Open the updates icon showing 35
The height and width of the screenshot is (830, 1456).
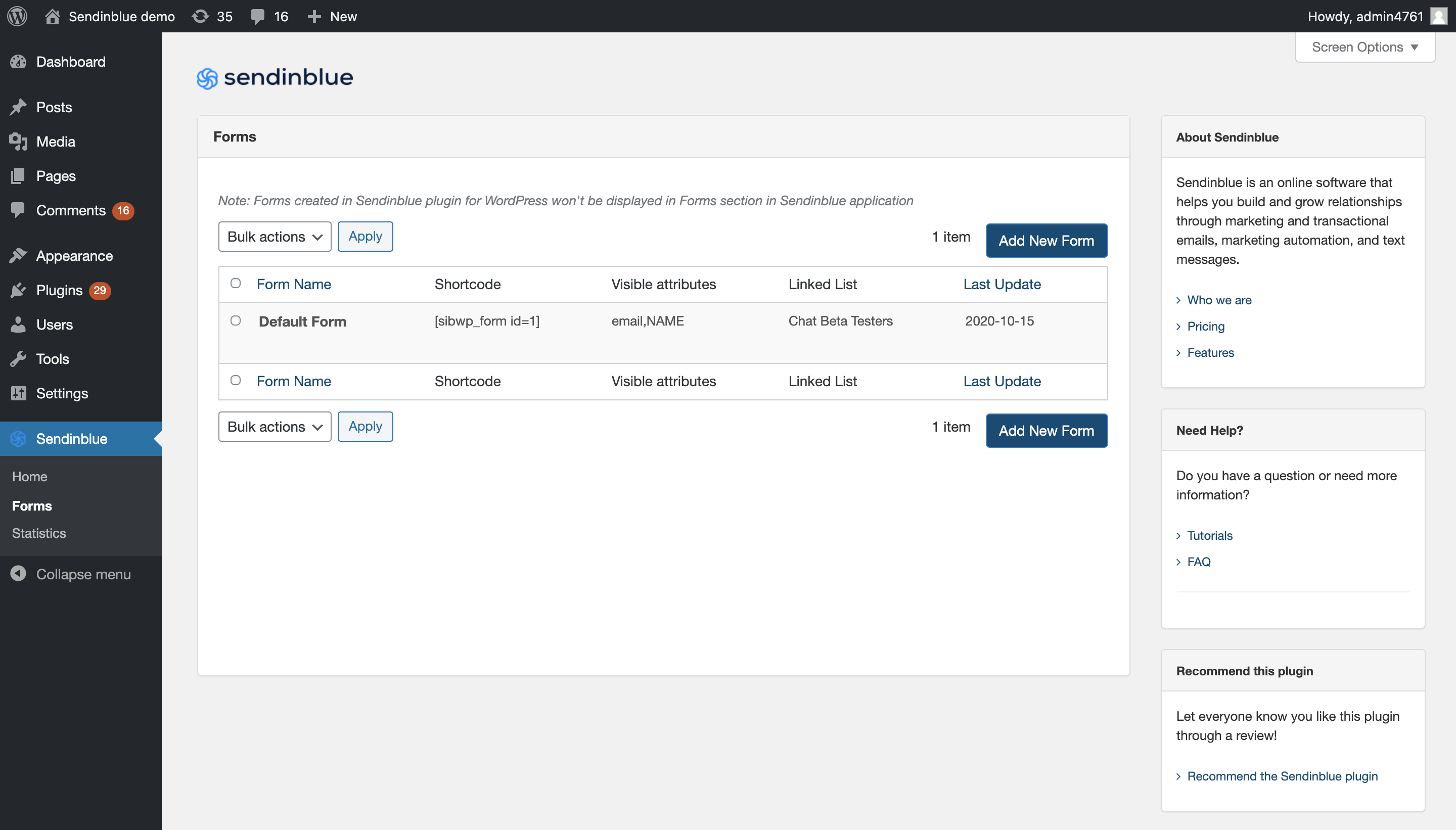(201, 16)
